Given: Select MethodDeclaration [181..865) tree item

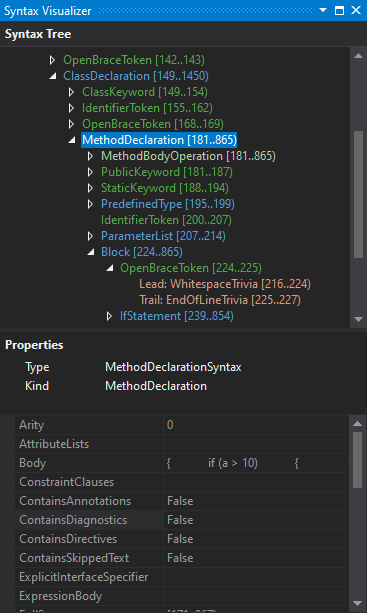Looking at the screenshot, I should coord(159,140).
